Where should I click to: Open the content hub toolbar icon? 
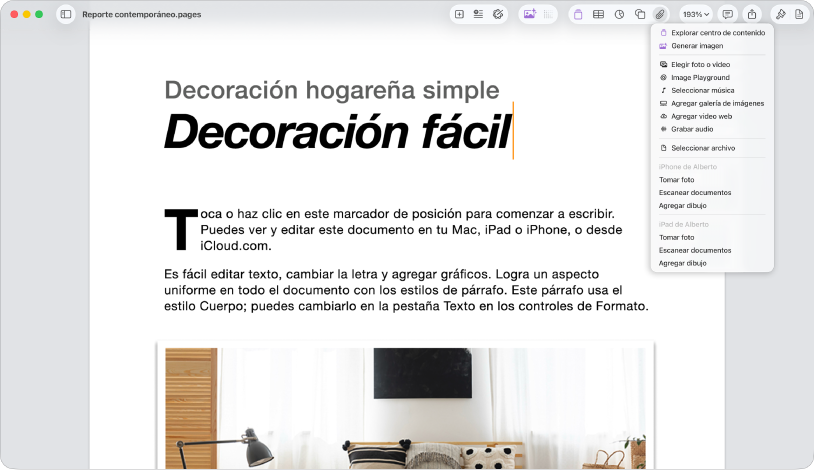(x=578, y=15)
